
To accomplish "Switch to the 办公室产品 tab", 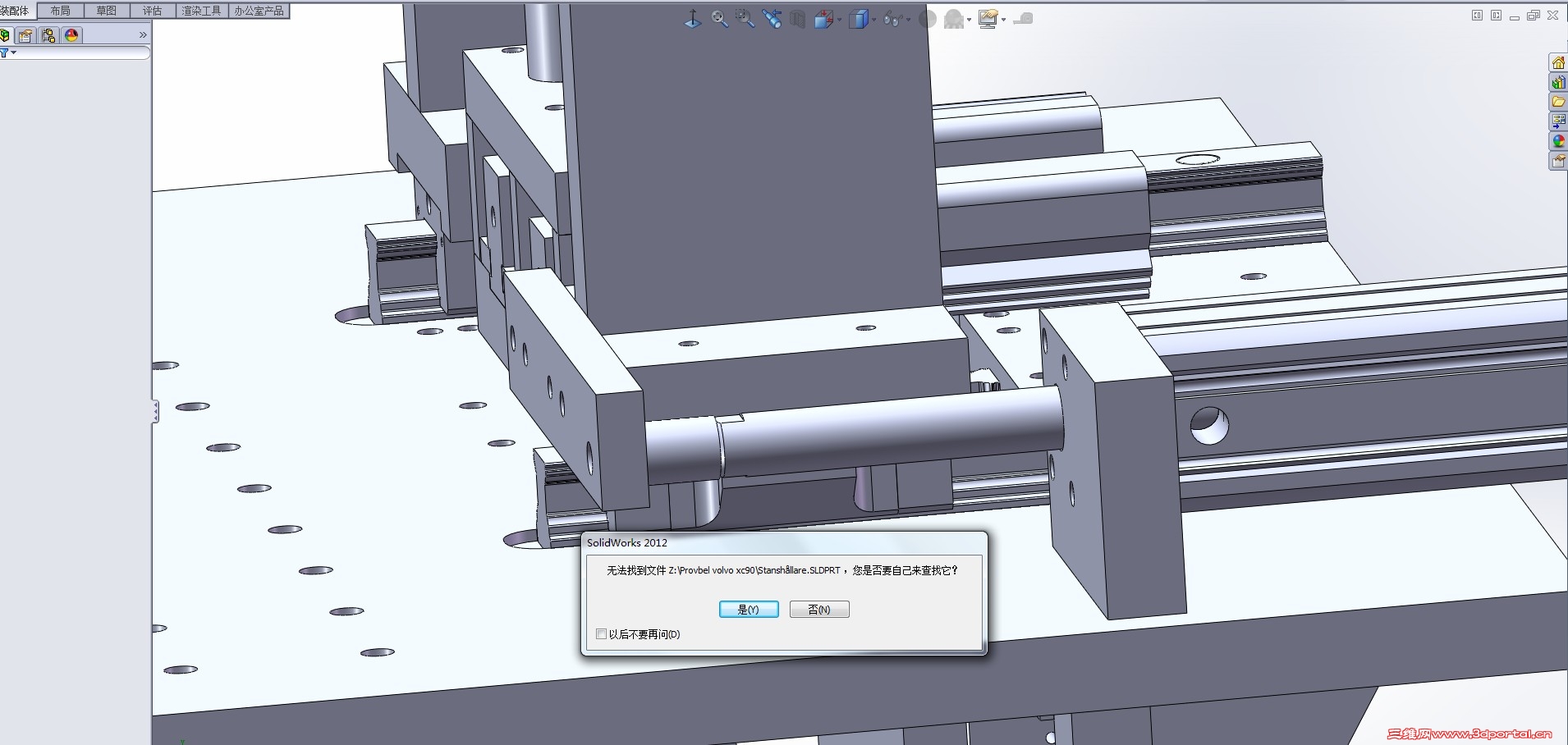I will coord(259,11).
